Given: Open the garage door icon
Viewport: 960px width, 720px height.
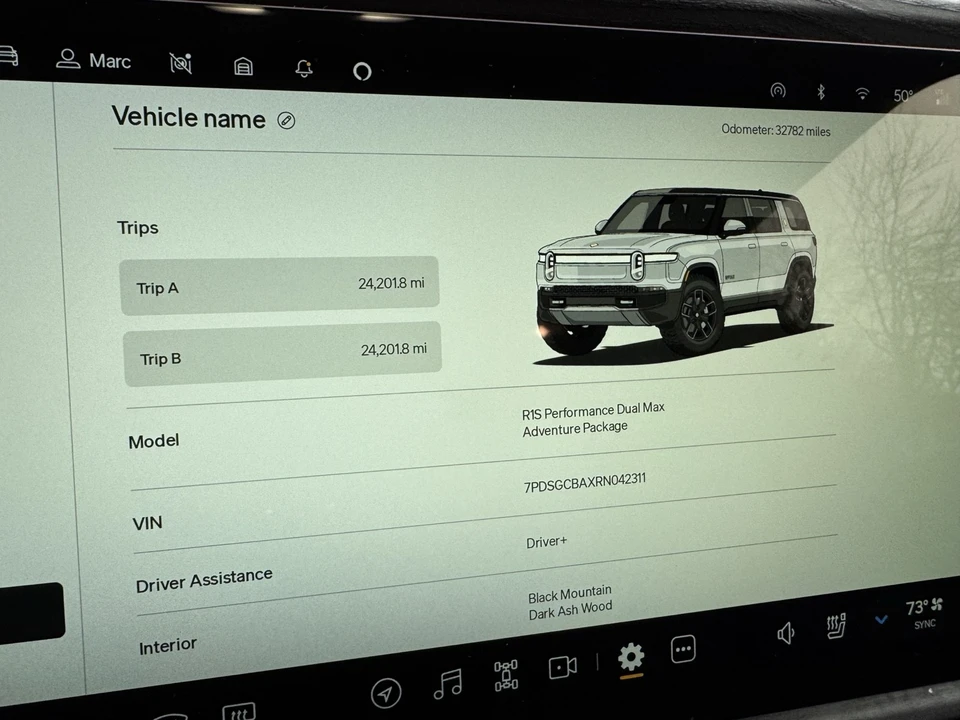Looking at the screenshot, I should point(244,66).
